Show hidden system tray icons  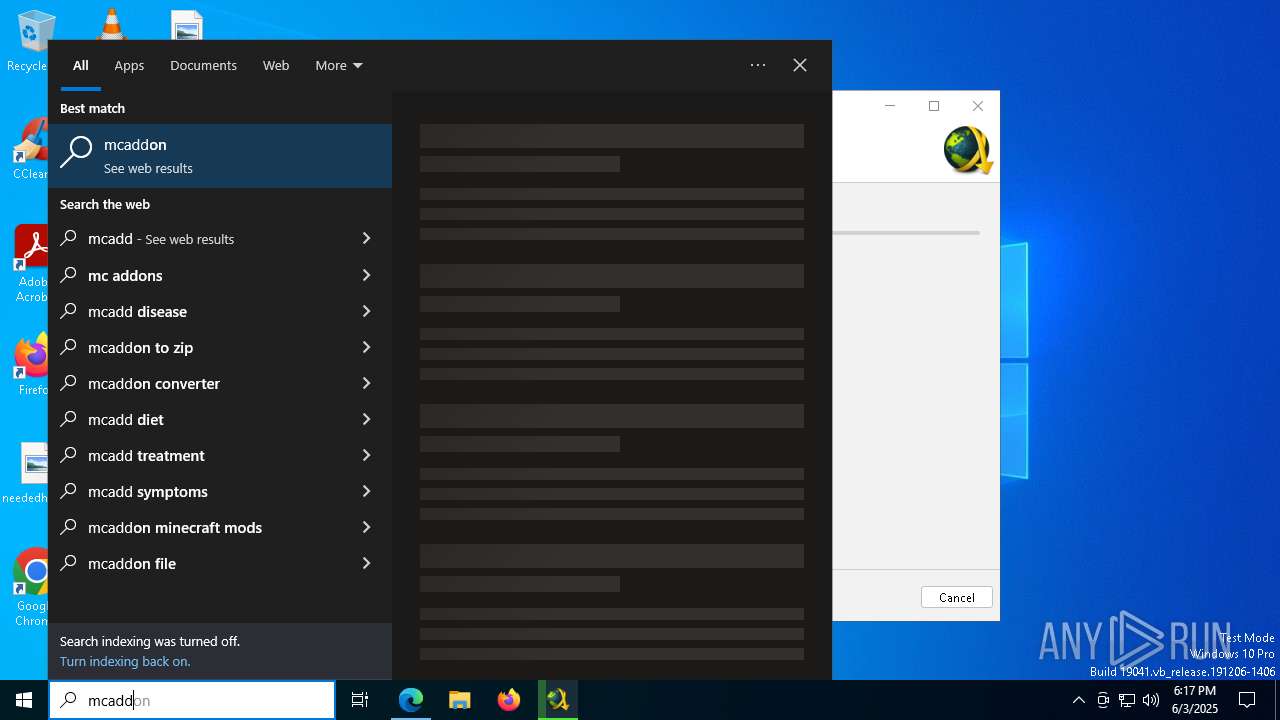[x=1078, y=700]
